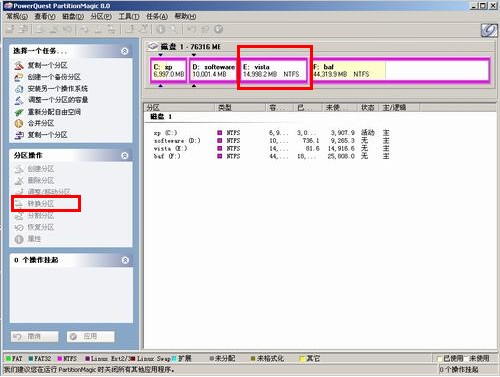Click the NTFS purple legend swatch
The width and height of the screenshot is (500, 377).
pos(60,359)
